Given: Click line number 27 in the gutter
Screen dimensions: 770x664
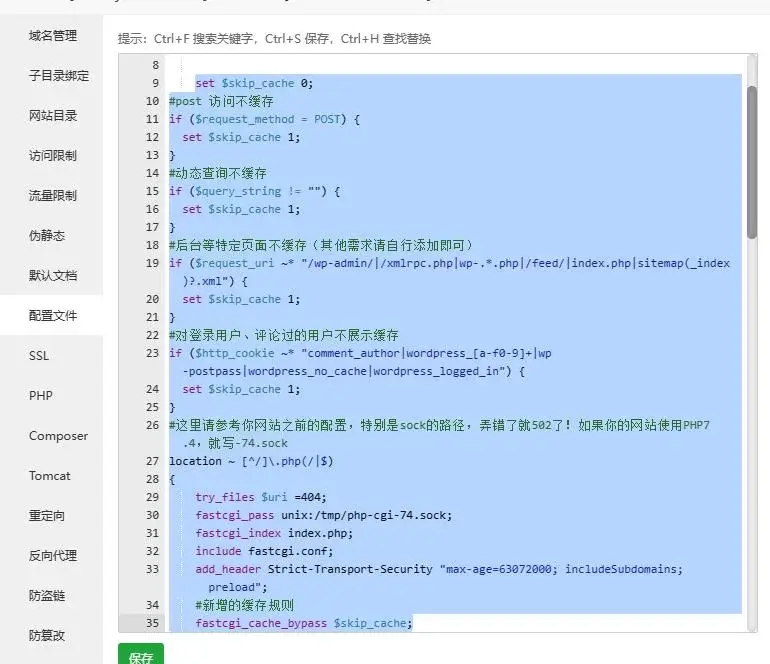Looking at the screenshot, I should pyautogui.click(x=153, y=461).
